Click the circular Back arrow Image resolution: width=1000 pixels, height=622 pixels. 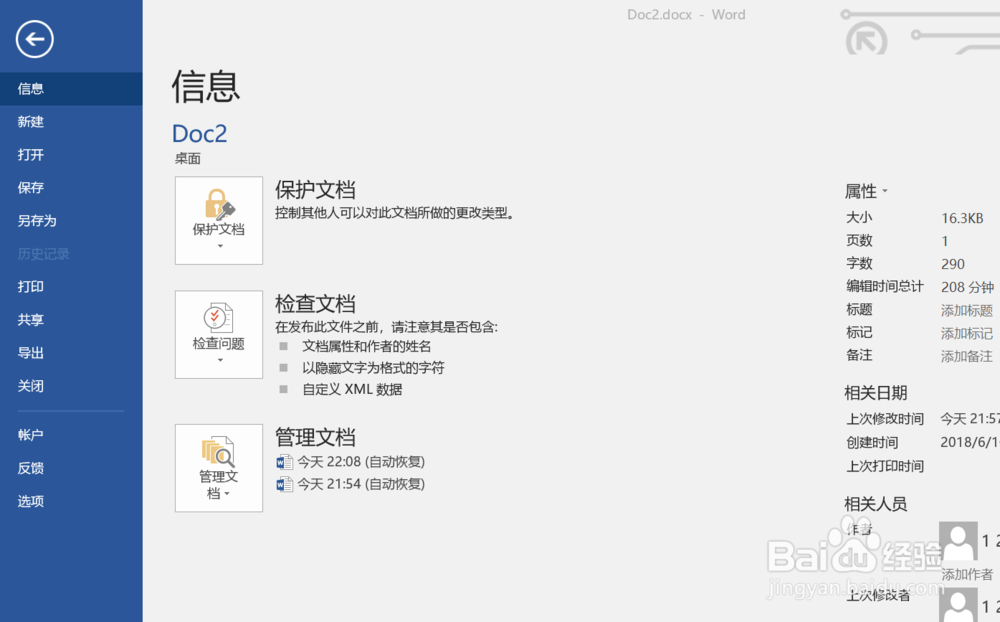[33, 39]
